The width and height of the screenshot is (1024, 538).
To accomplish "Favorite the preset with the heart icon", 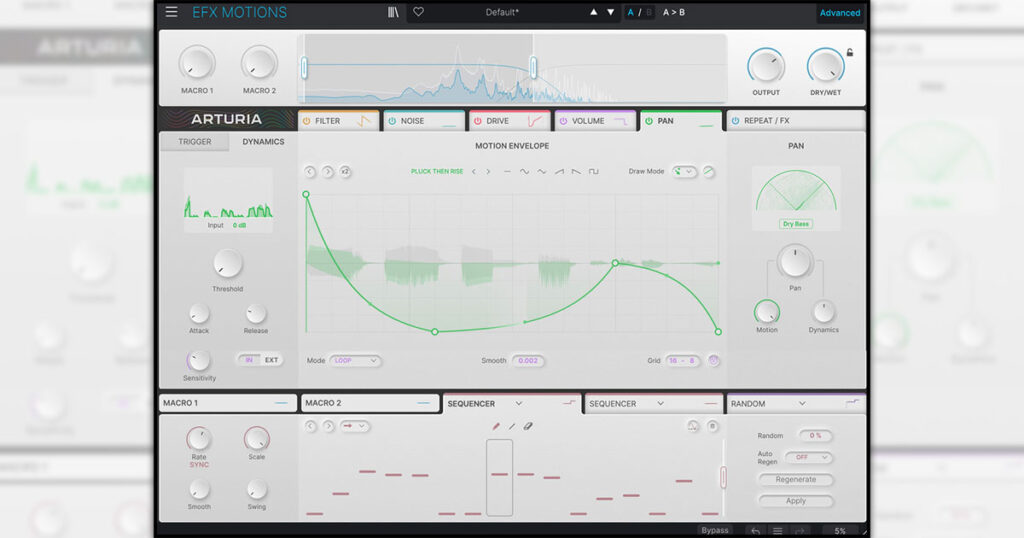I will [419, 12].
